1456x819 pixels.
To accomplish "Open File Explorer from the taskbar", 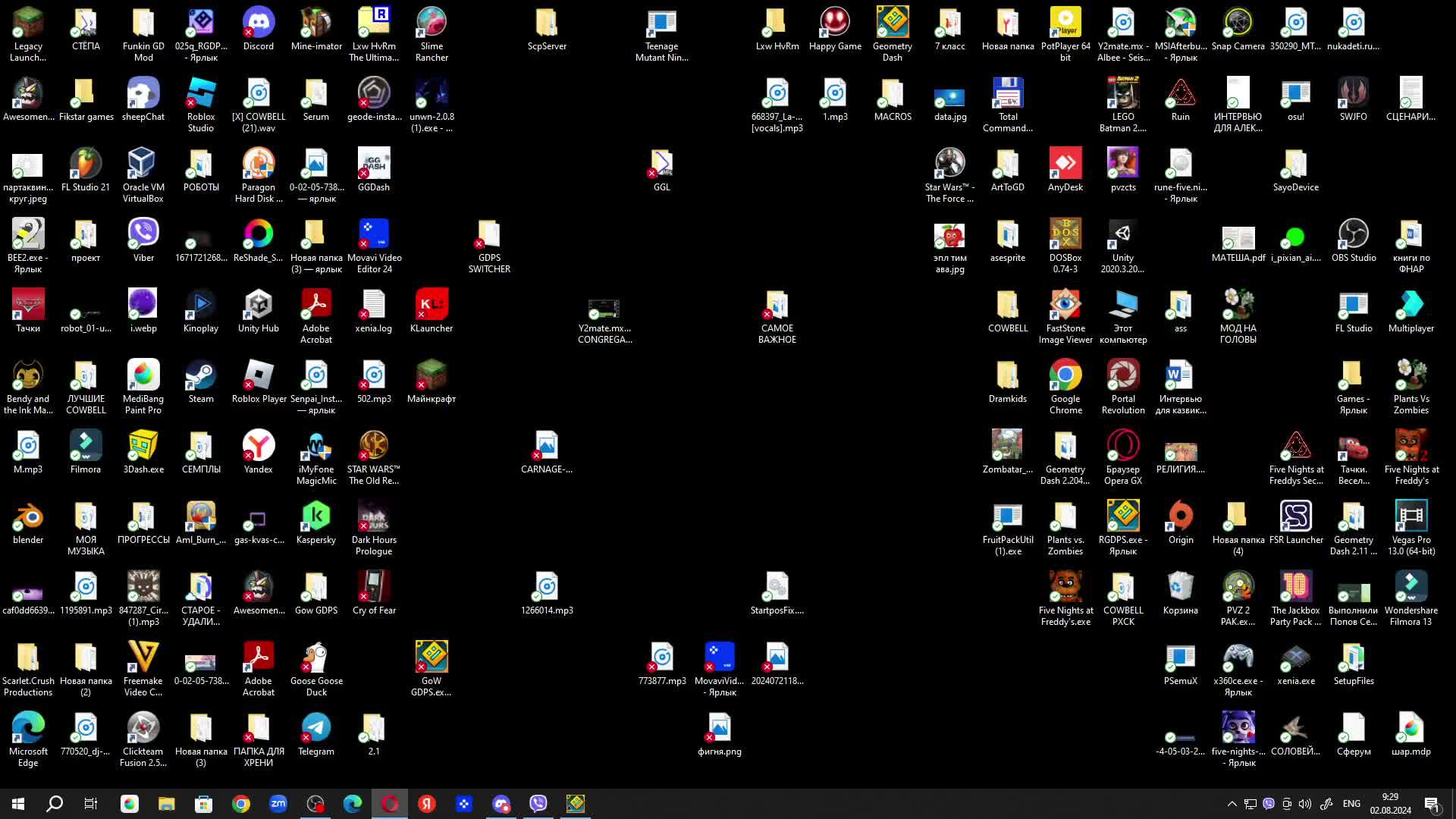I will (x=167, y=804).
